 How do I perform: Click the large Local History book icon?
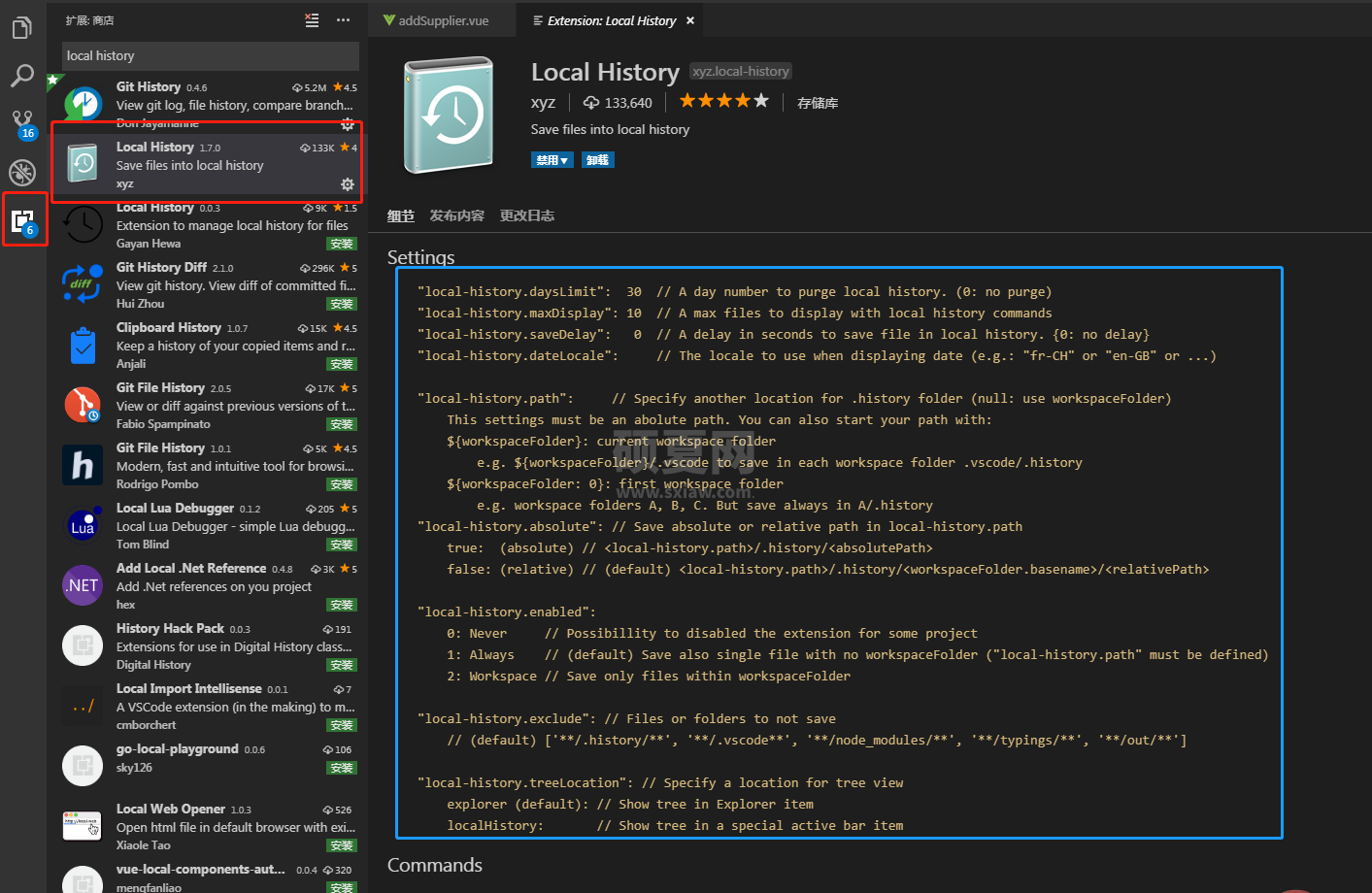pyautogui.click(x=450, y=116)
